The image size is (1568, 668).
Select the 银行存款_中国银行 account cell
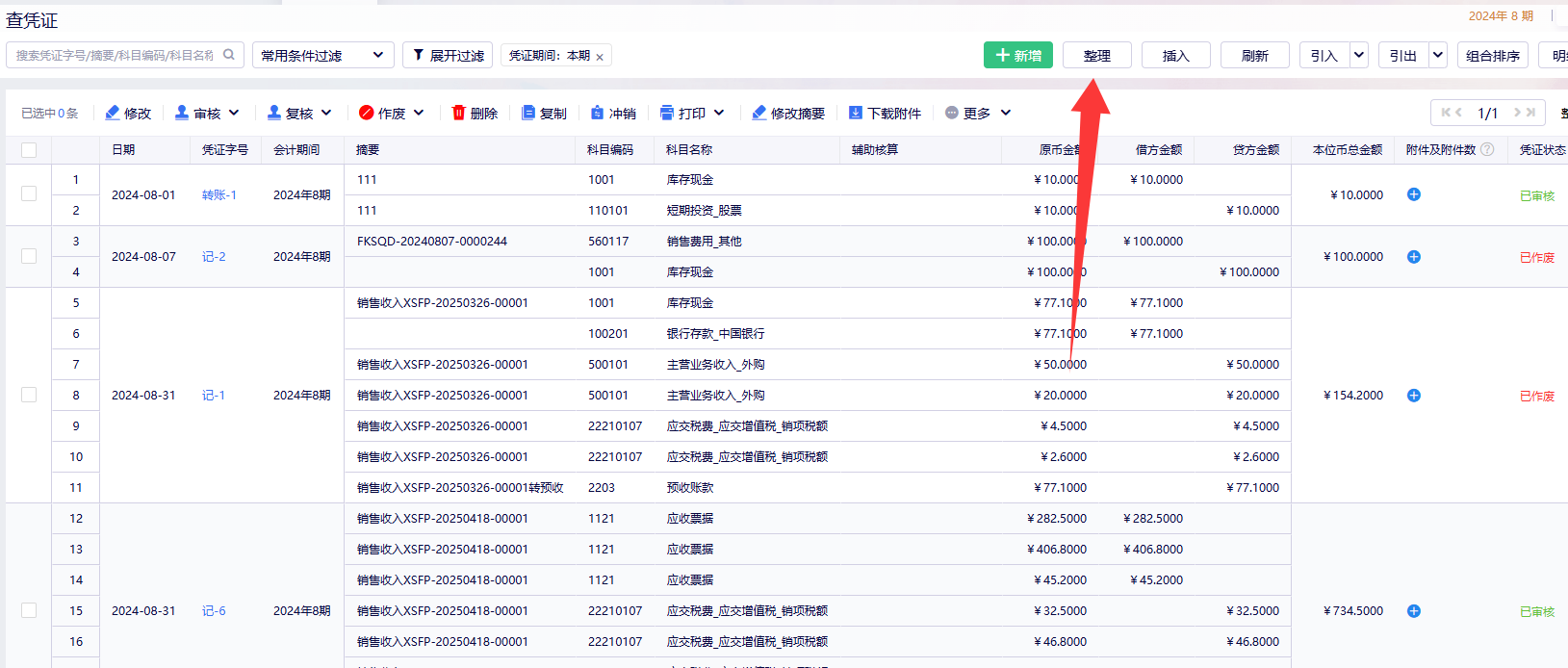[x=715, y=333]
